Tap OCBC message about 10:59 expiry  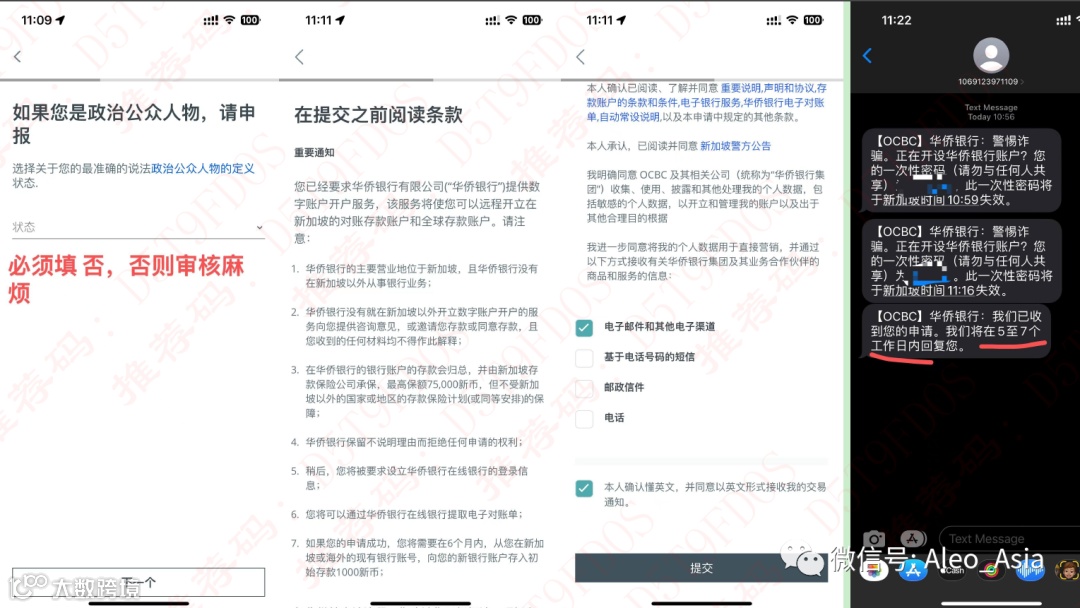[960, 170]
